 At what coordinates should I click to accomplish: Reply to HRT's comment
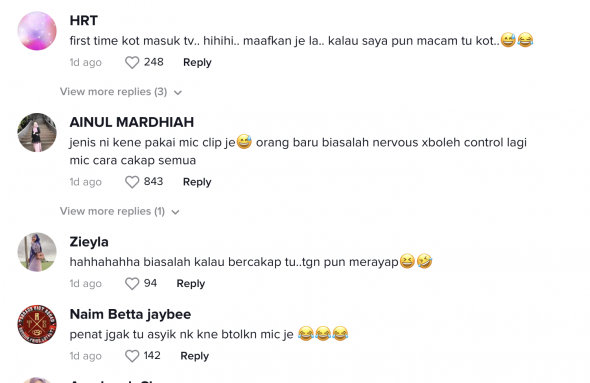197,62
